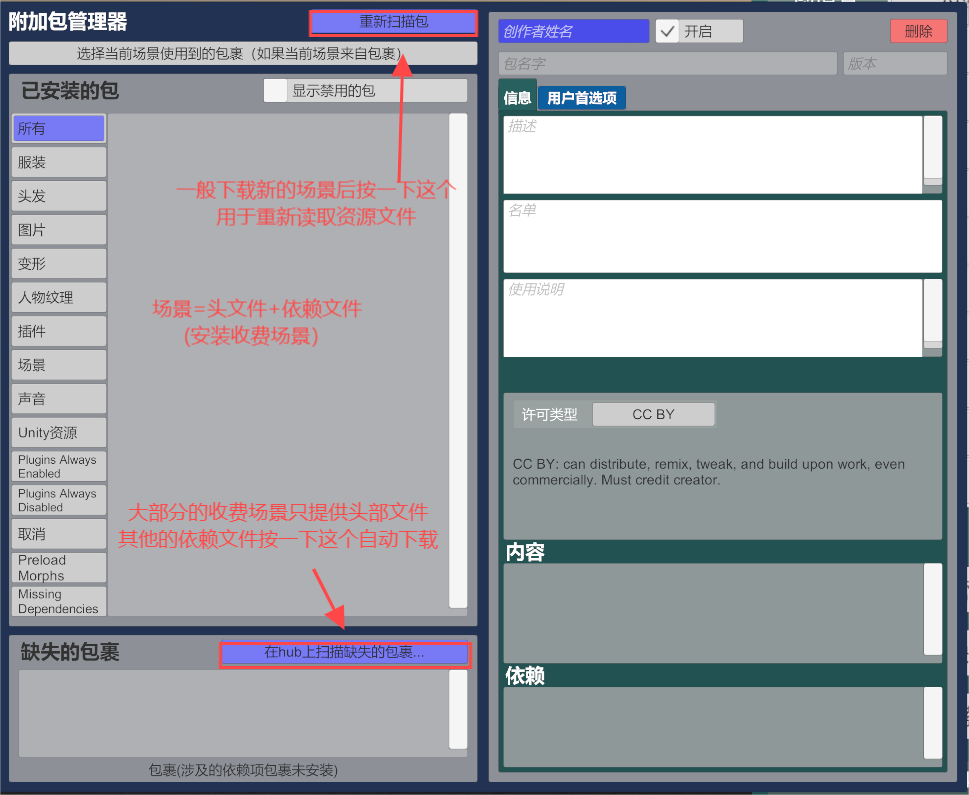Open the CC BY license type selector
Screen dimensions: 969x795
point(653,414)
